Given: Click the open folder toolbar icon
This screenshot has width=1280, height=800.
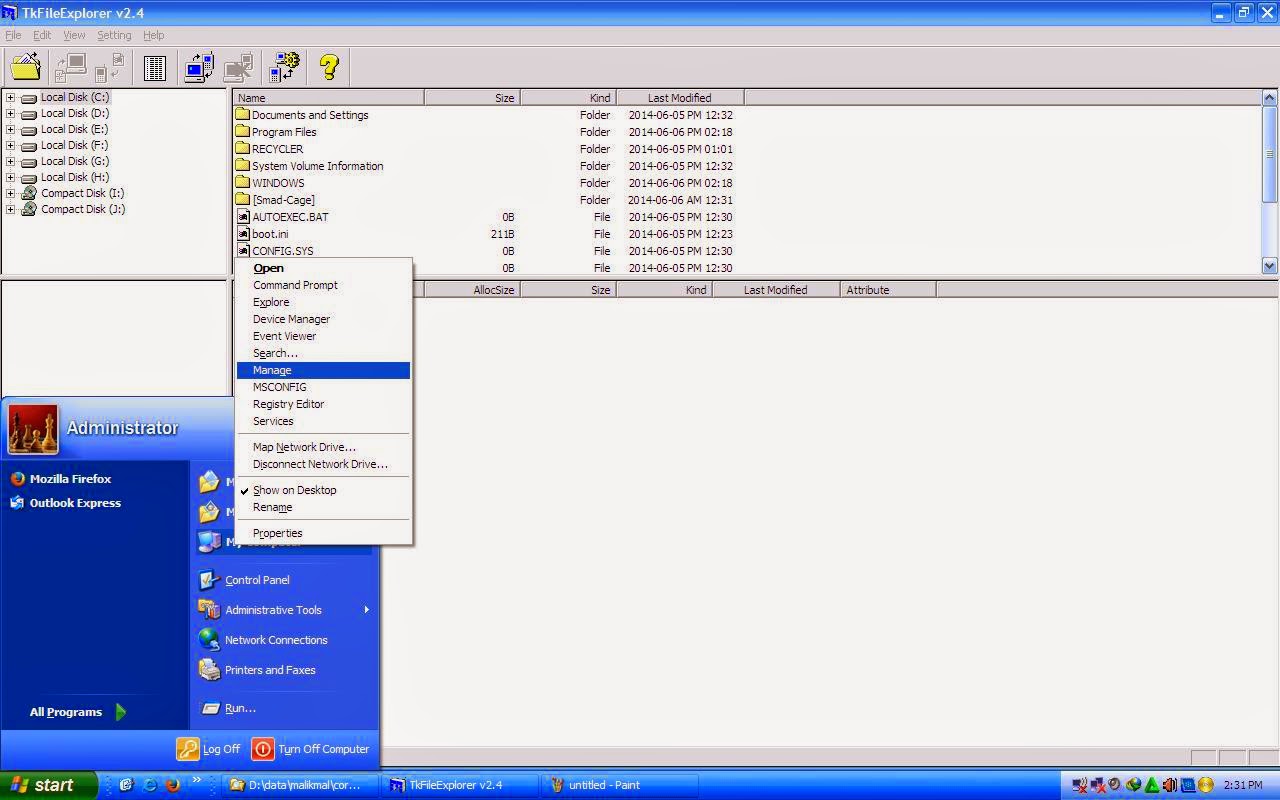Looking at the screenshot, I should click(x=25, y=67).
